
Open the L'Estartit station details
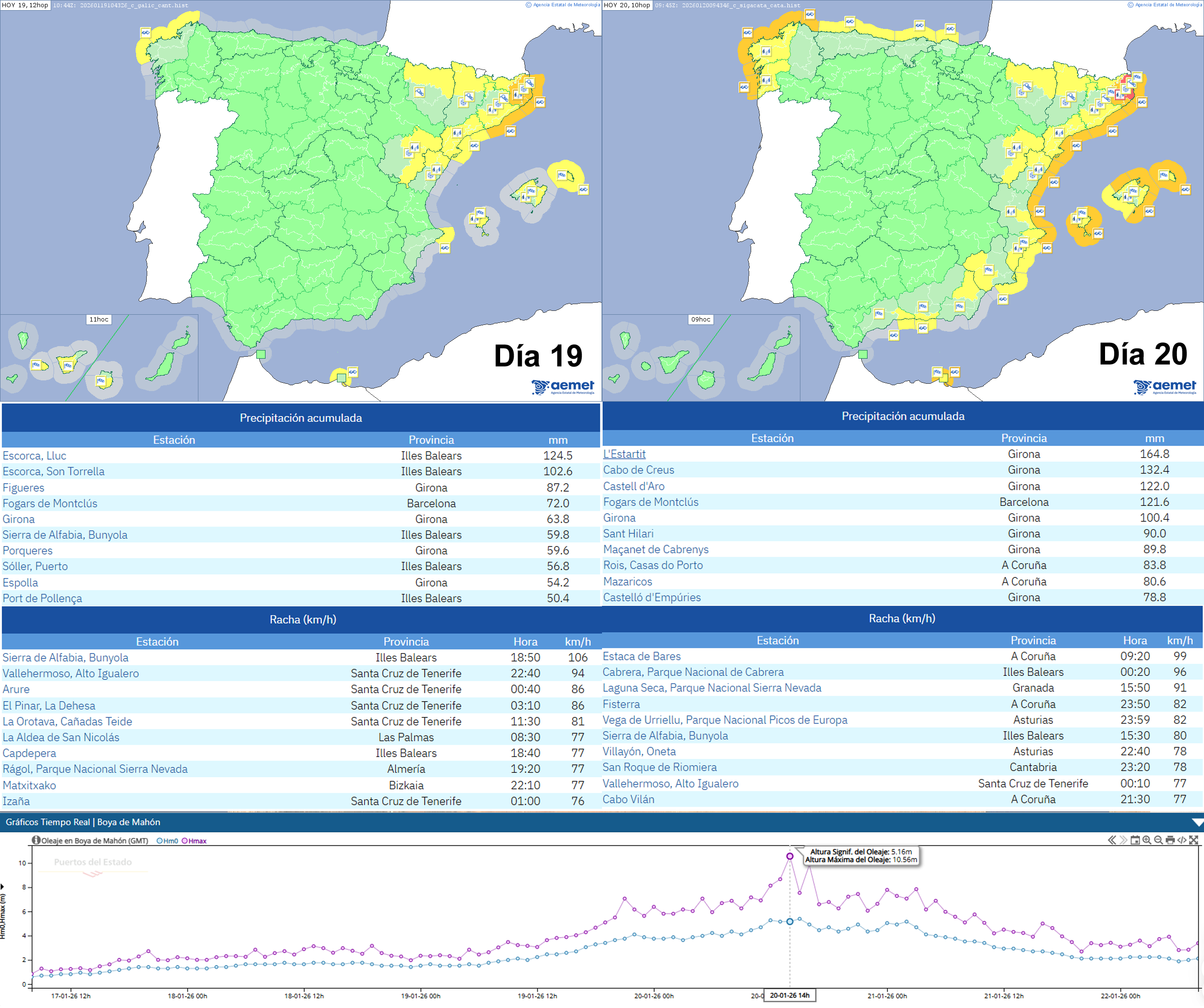click(624, 453)
